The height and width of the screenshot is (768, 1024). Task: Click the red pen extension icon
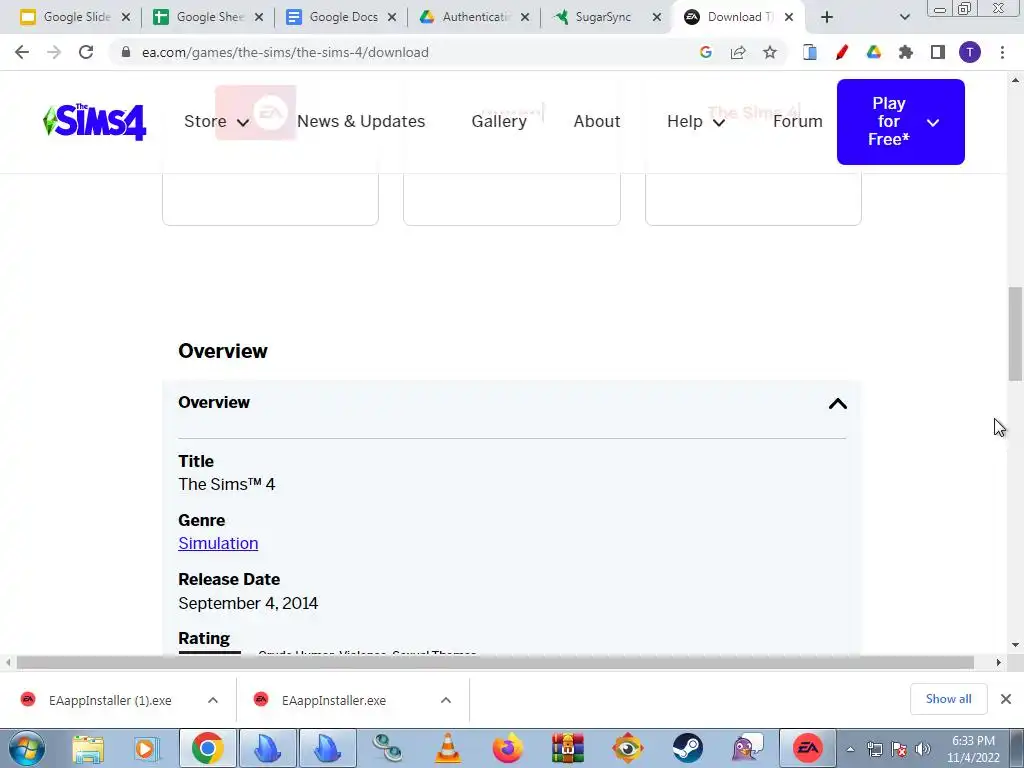point(842,52)
